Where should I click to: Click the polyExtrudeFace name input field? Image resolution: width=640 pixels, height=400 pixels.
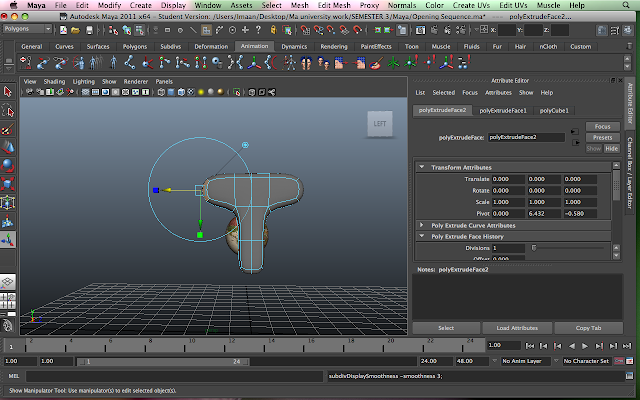(x=526, y=137)
